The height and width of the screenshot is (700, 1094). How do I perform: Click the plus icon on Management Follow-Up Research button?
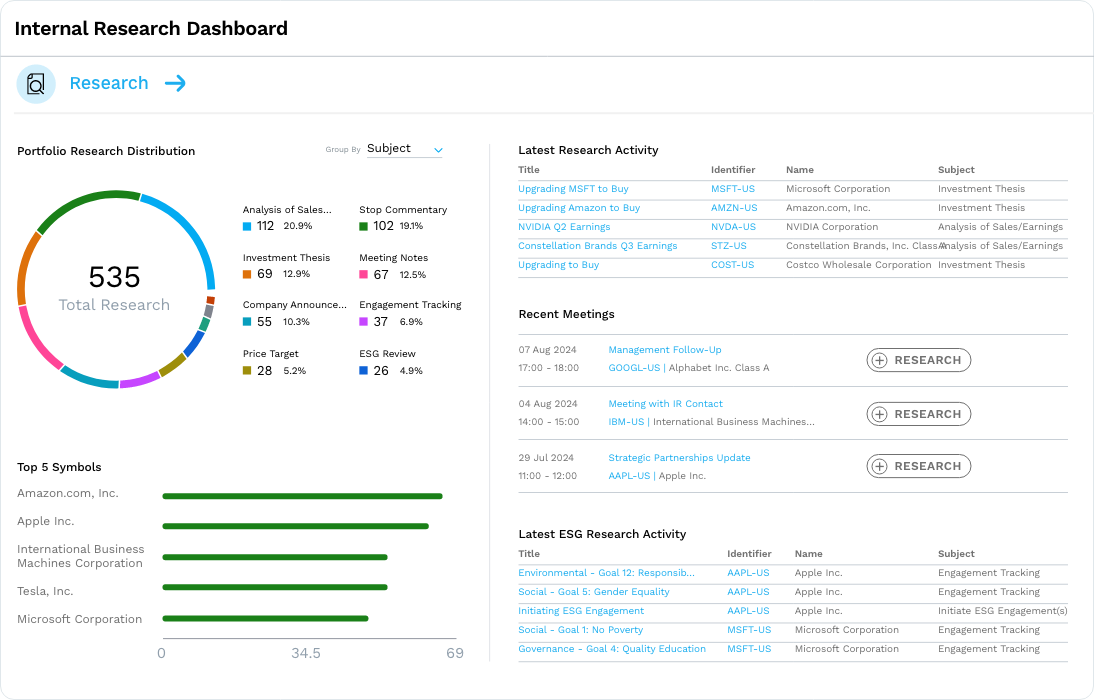pyautogui.click(x=881, y=360)
